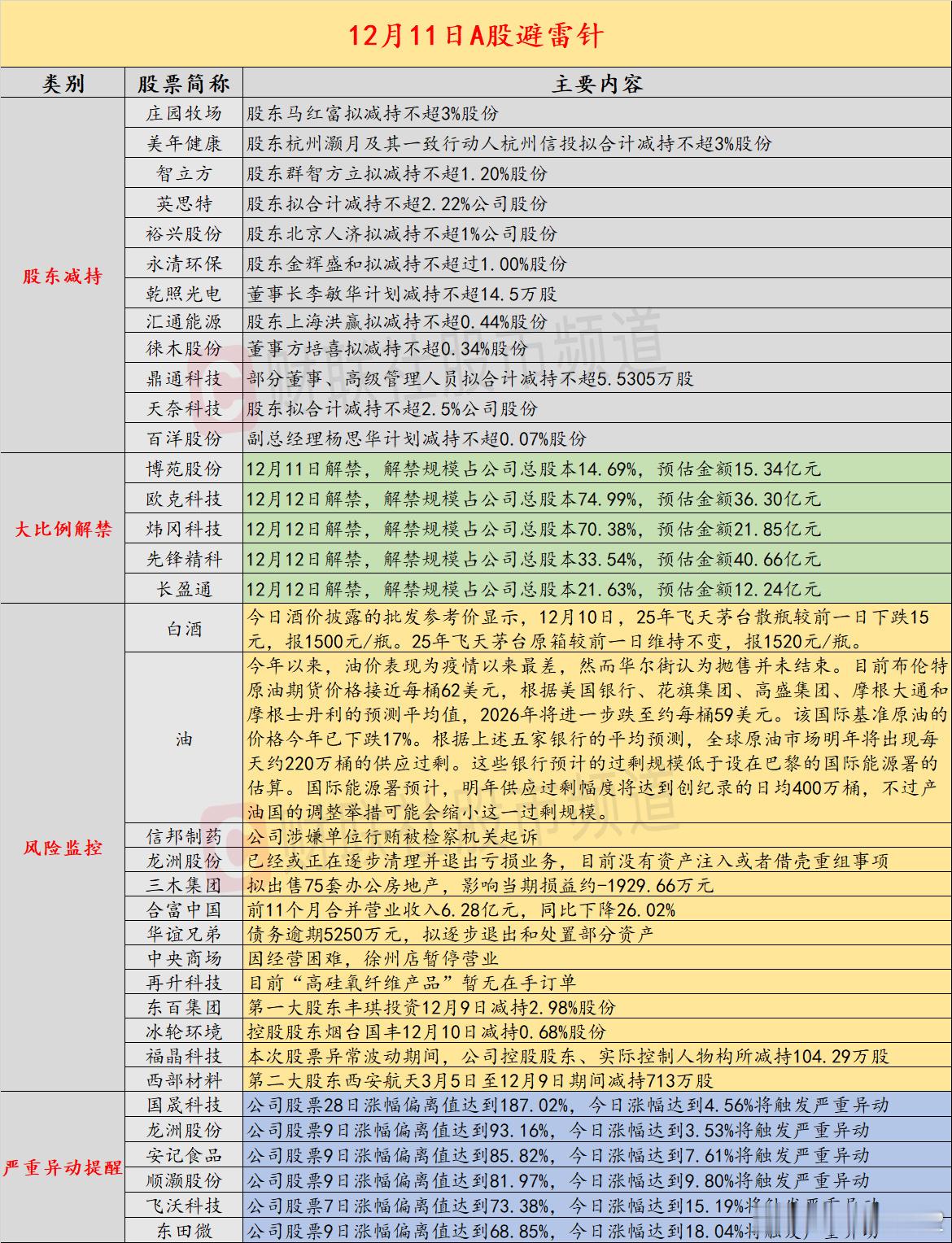Select the 飞沃科技 stock name

(185, 1206)
